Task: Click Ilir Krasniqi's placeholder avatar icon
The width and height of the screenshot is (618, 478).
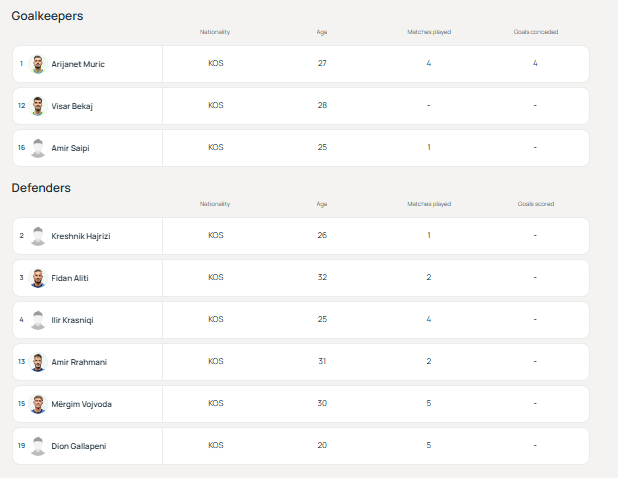Action: (38, 320)
